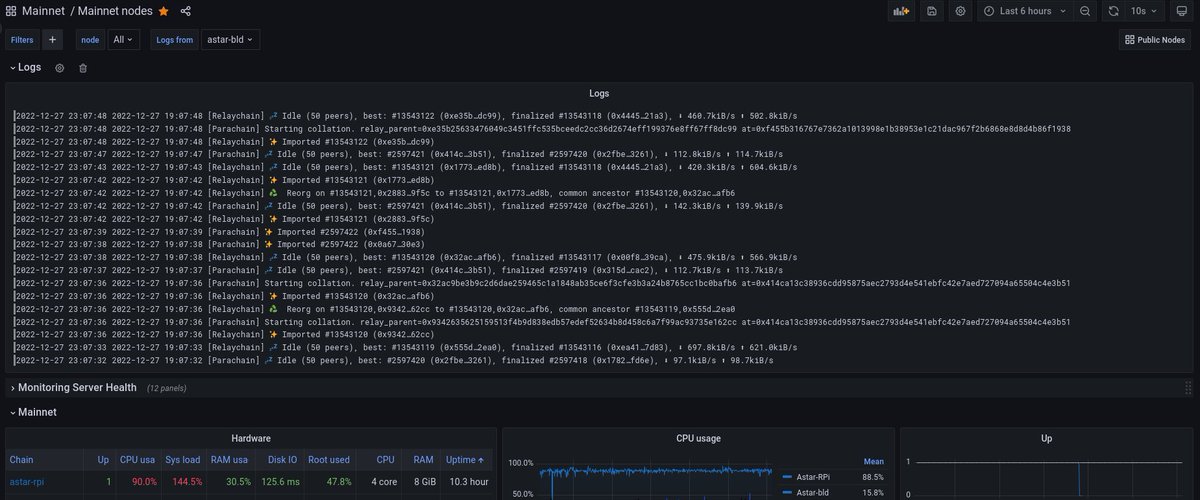1200x500 pixels.
Task: Open the Hardware panel title menu
Action: click(x=249, y=438)
